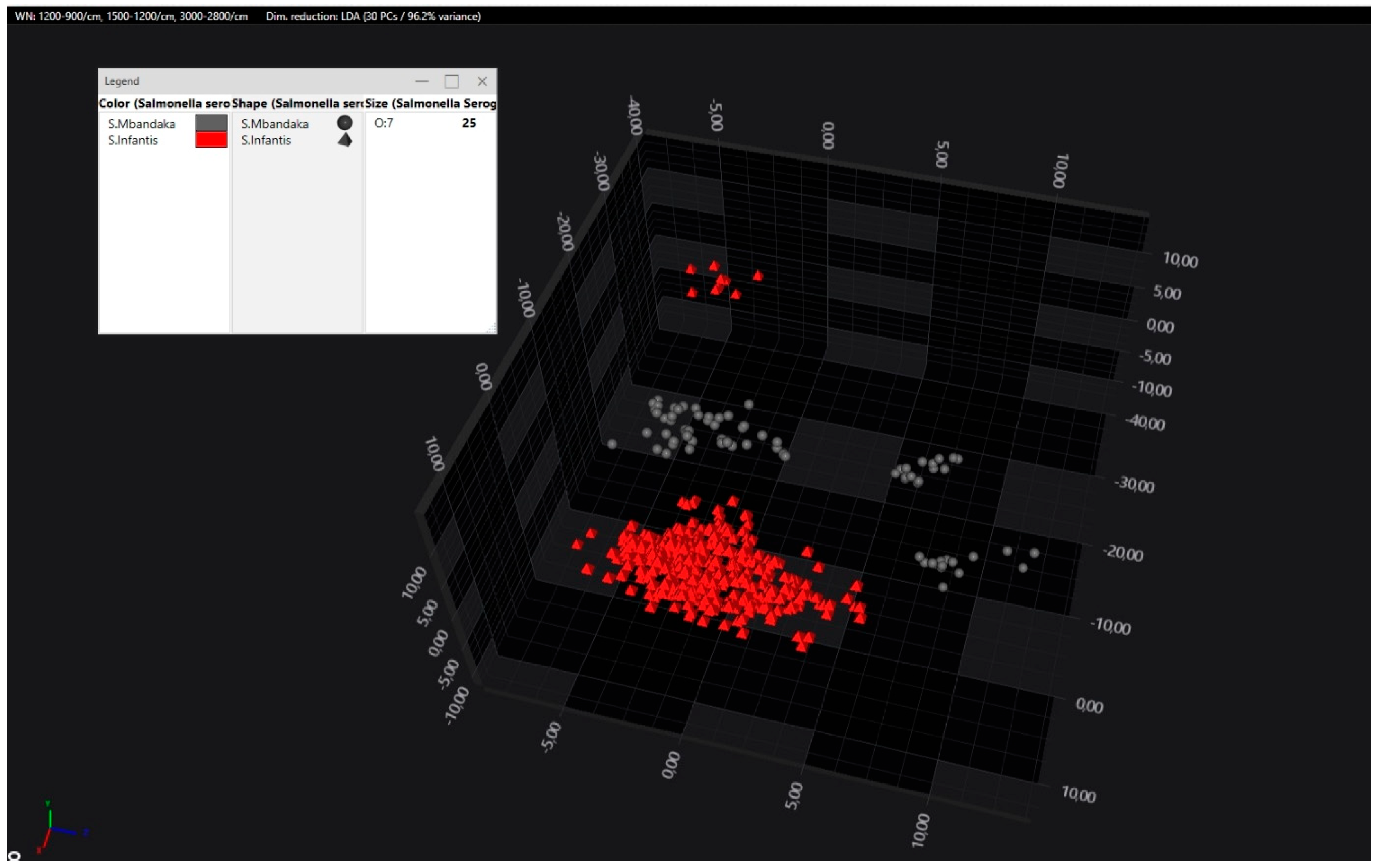Click the S.Infantis label in Shape column
The width and height of the screenshot is (1380, 868).
[x=266, y=140]
